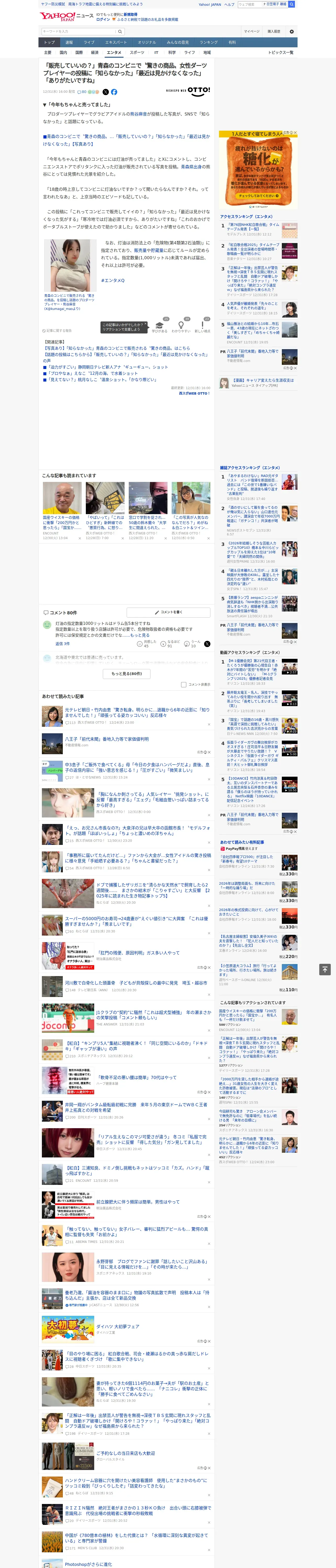This screenshot has height=1568, width=336.
Task: Click the 'なるほど' reaction on comment
Action: click(x=164, y=643)
